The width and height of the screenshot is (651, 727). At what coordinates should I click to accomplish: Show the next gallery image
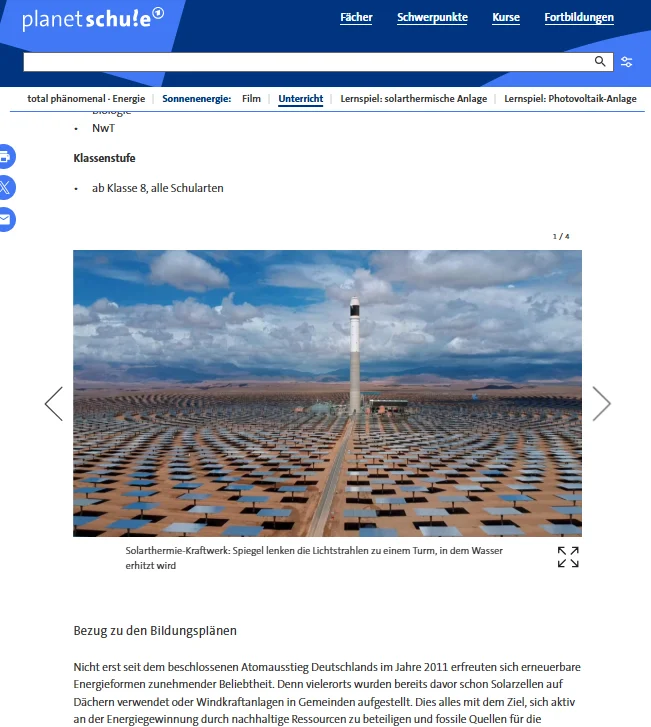click(601, 404)
